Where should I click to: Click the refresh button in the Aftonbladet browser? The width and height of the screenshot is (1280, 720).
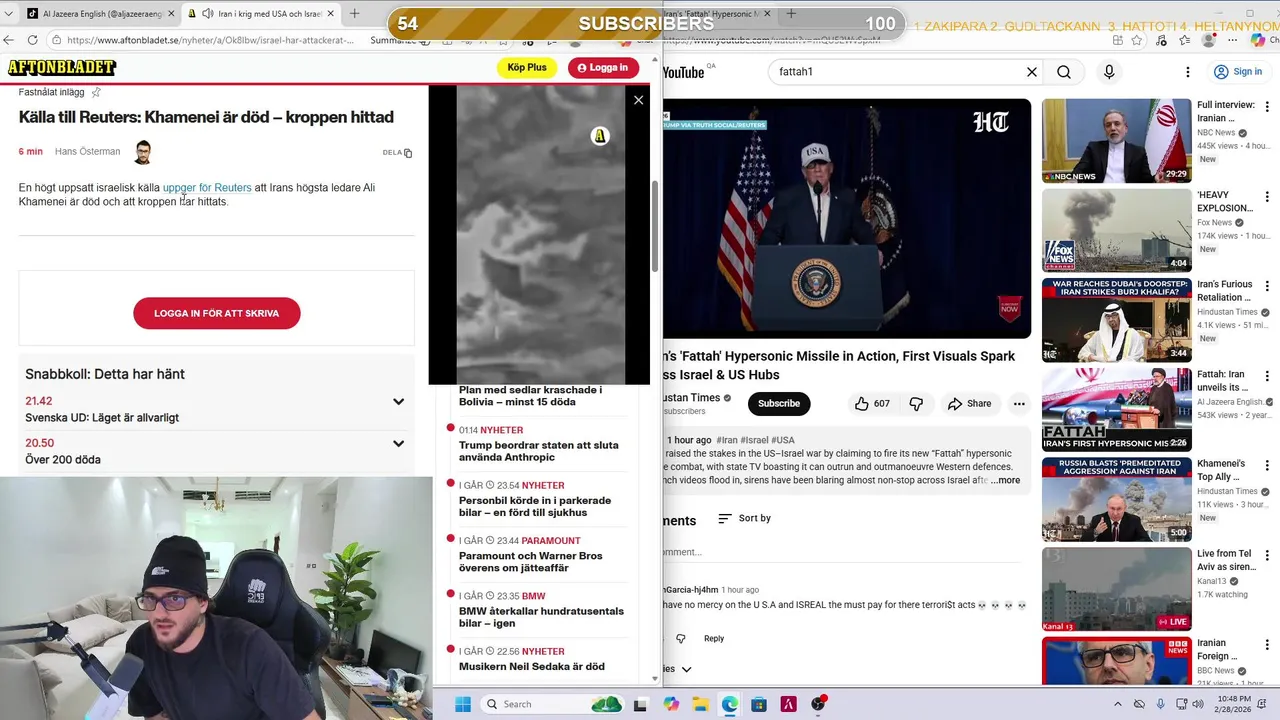32,40
